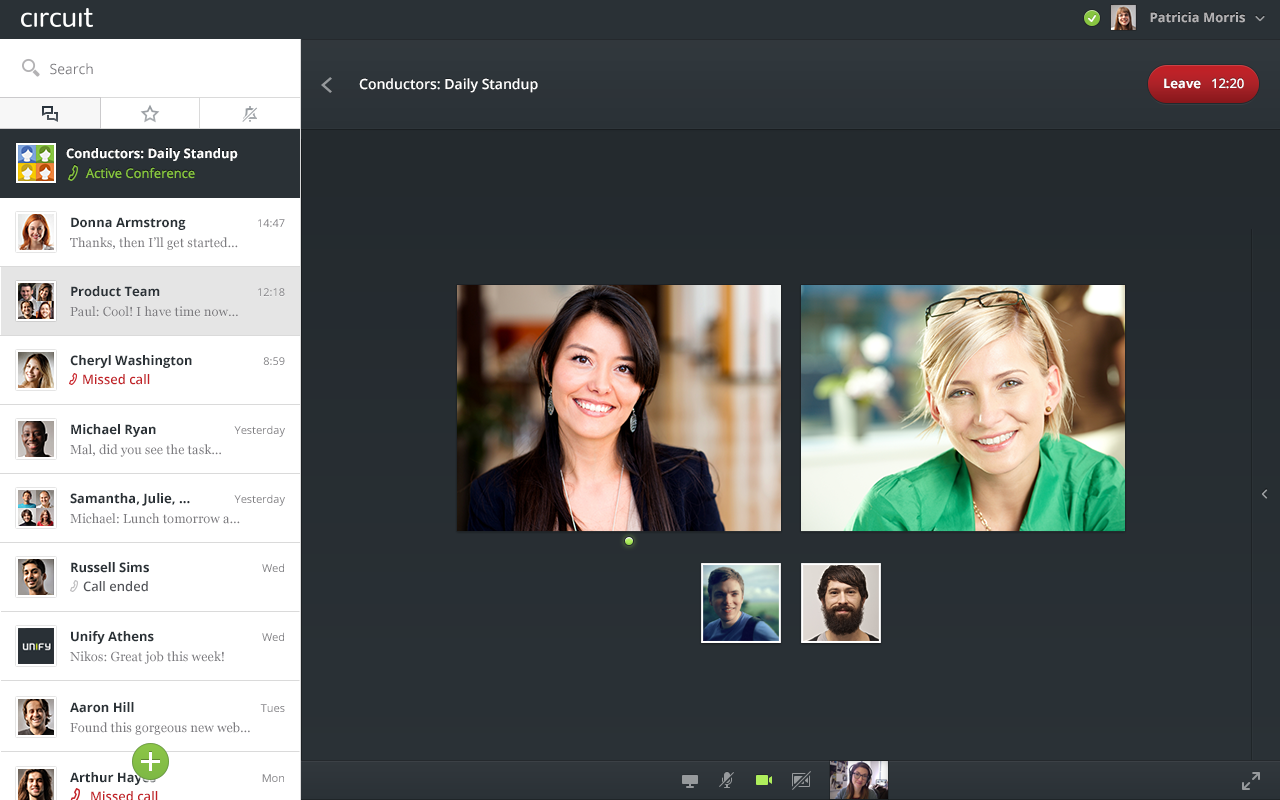Image resolution: width=1280 pixels, height=800 pixels.
Task: Select the dark-haired woman's video tile
Action: click(x=619, y=408)
